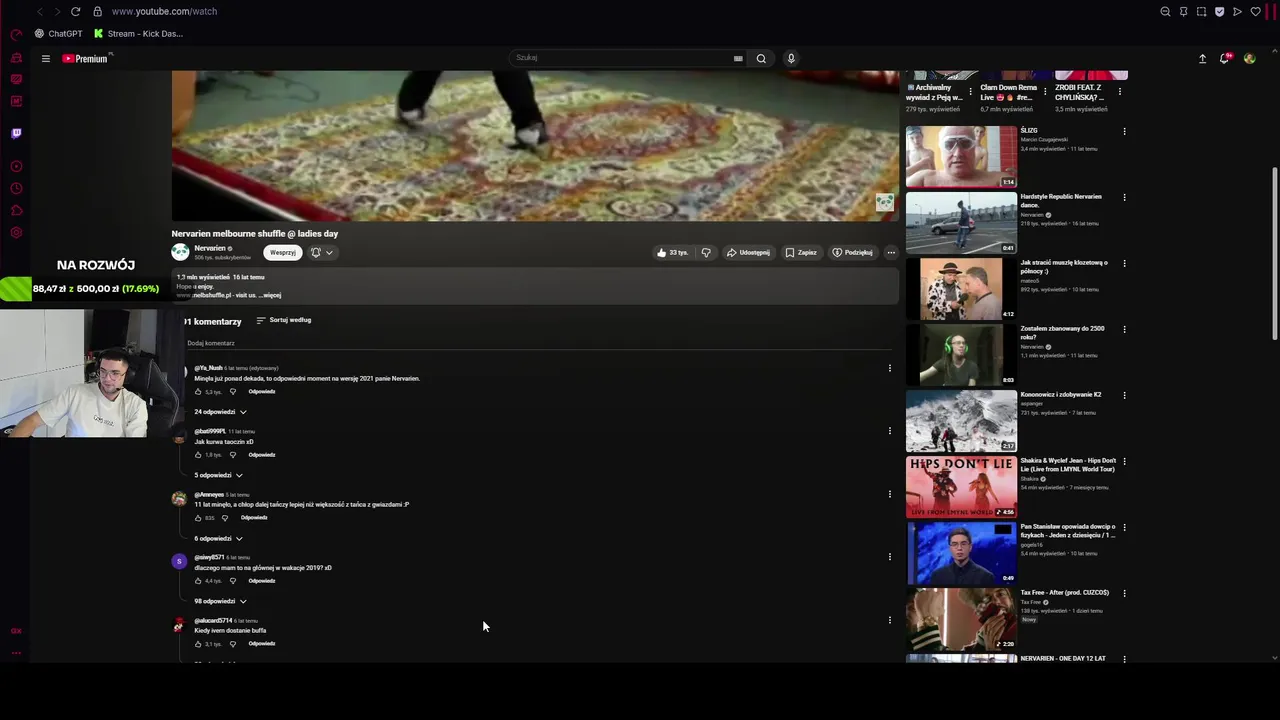The width and height of the screenshot is (1280, 720).
Task: Like the video (33 tys.)
Action: 672,252
